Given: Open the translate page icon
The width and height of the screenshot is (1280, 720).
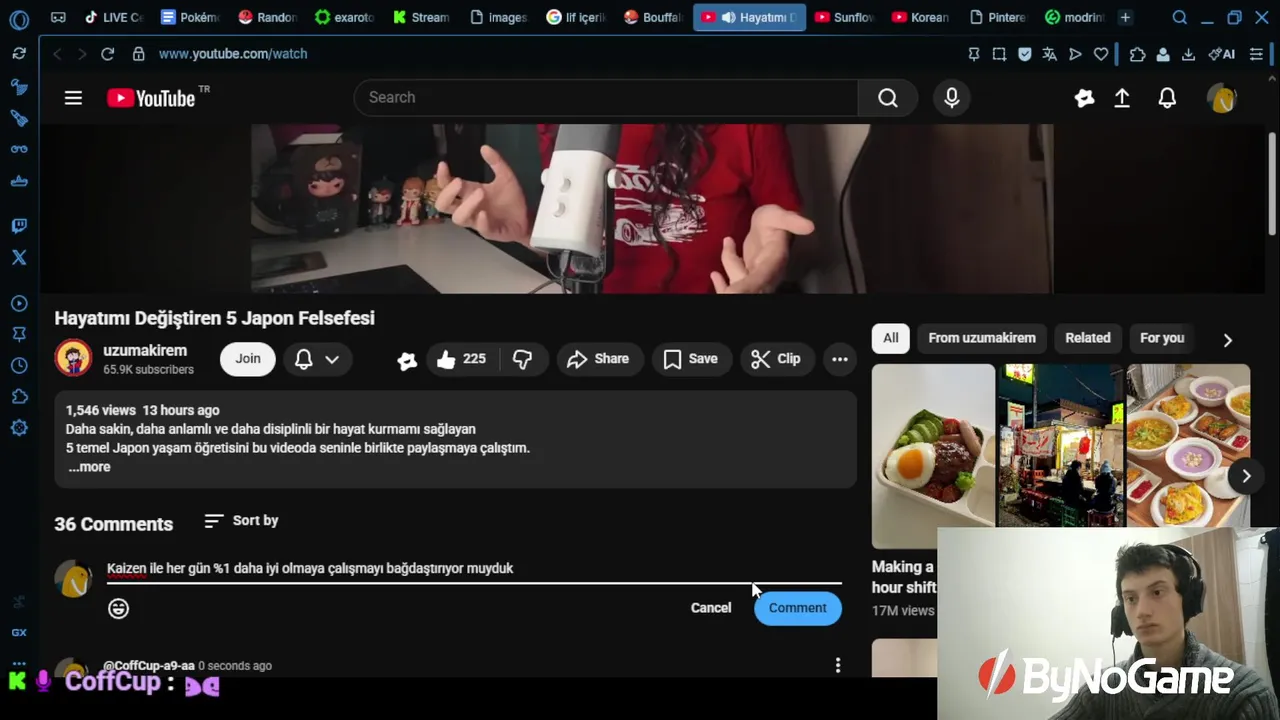Looking at the screenshot, I should click(1050, 54).
